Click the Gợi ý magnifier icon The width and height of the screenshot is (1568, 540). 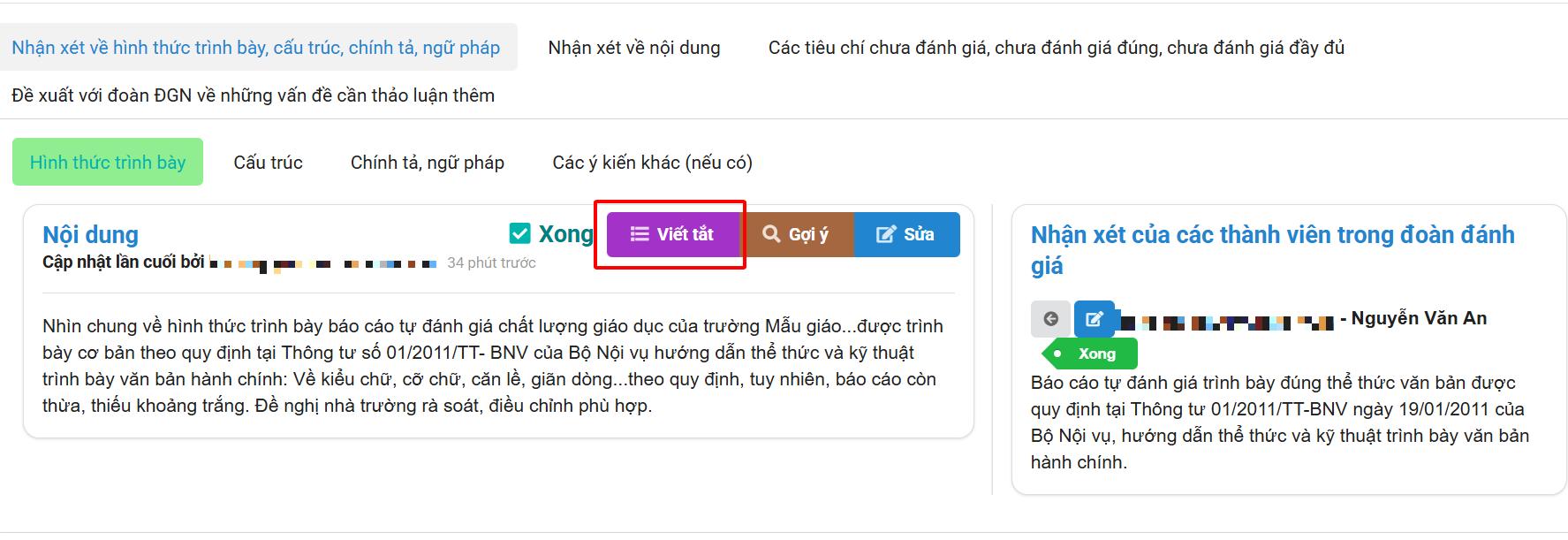(x=771, y=234)
